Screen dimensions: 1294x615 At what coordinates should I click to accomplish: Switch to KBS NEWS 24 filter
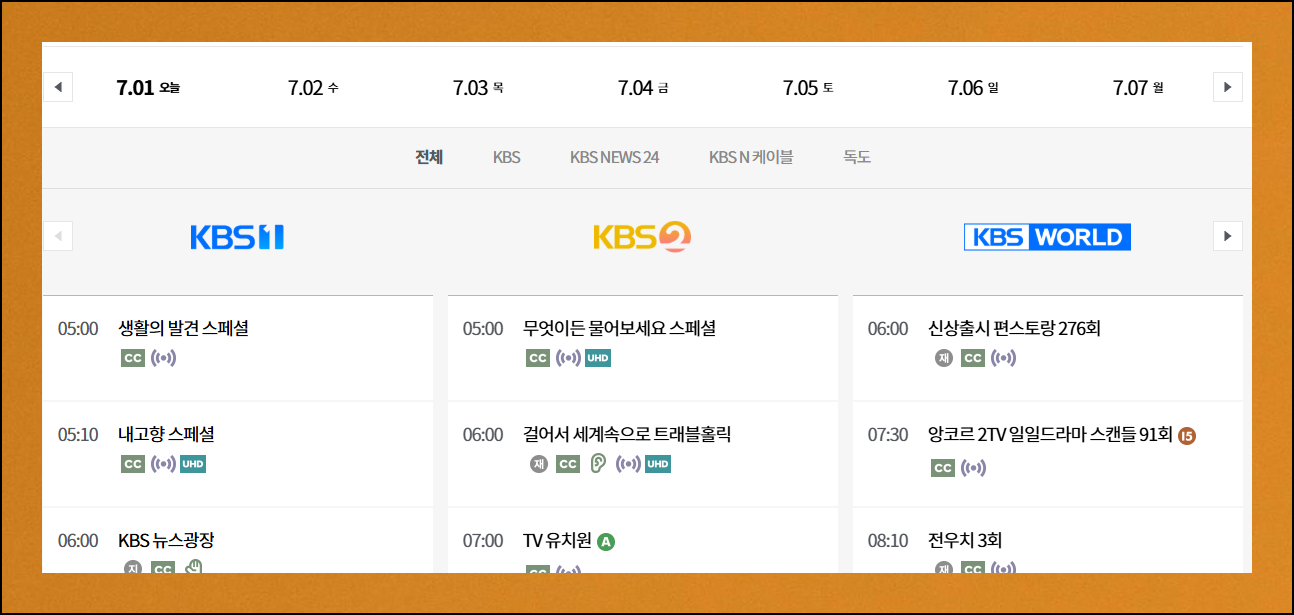point(615,157)
